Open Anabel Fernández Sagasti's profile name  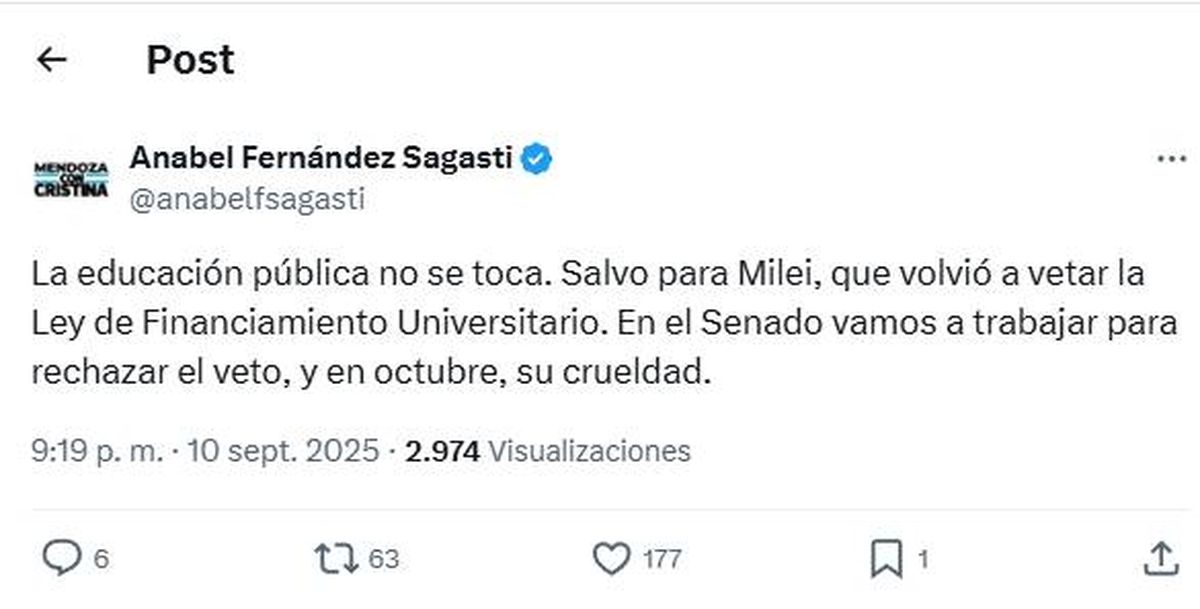click(x=321, y=158)
